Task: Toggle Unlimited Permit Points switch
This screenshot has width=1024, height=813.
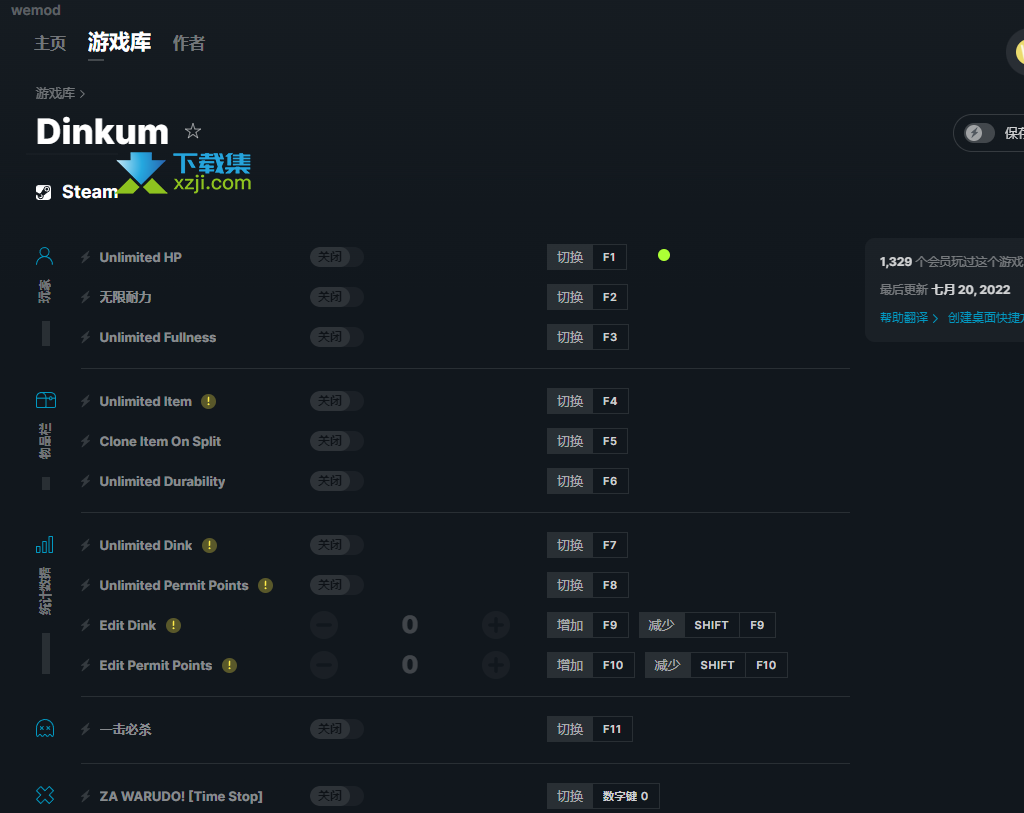Action: click(336, 584)
